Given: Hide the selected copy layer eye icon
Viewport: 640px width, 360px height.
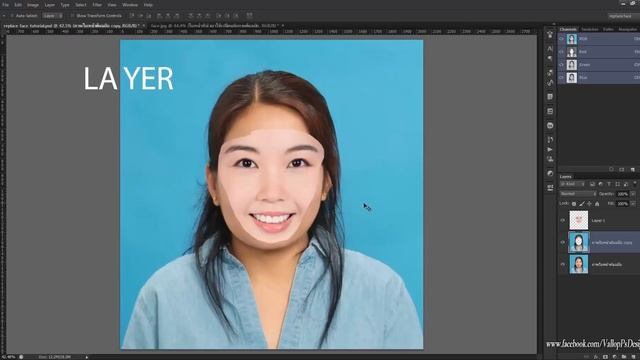Looking at the screenshot, I should click(x=562, y=242).
